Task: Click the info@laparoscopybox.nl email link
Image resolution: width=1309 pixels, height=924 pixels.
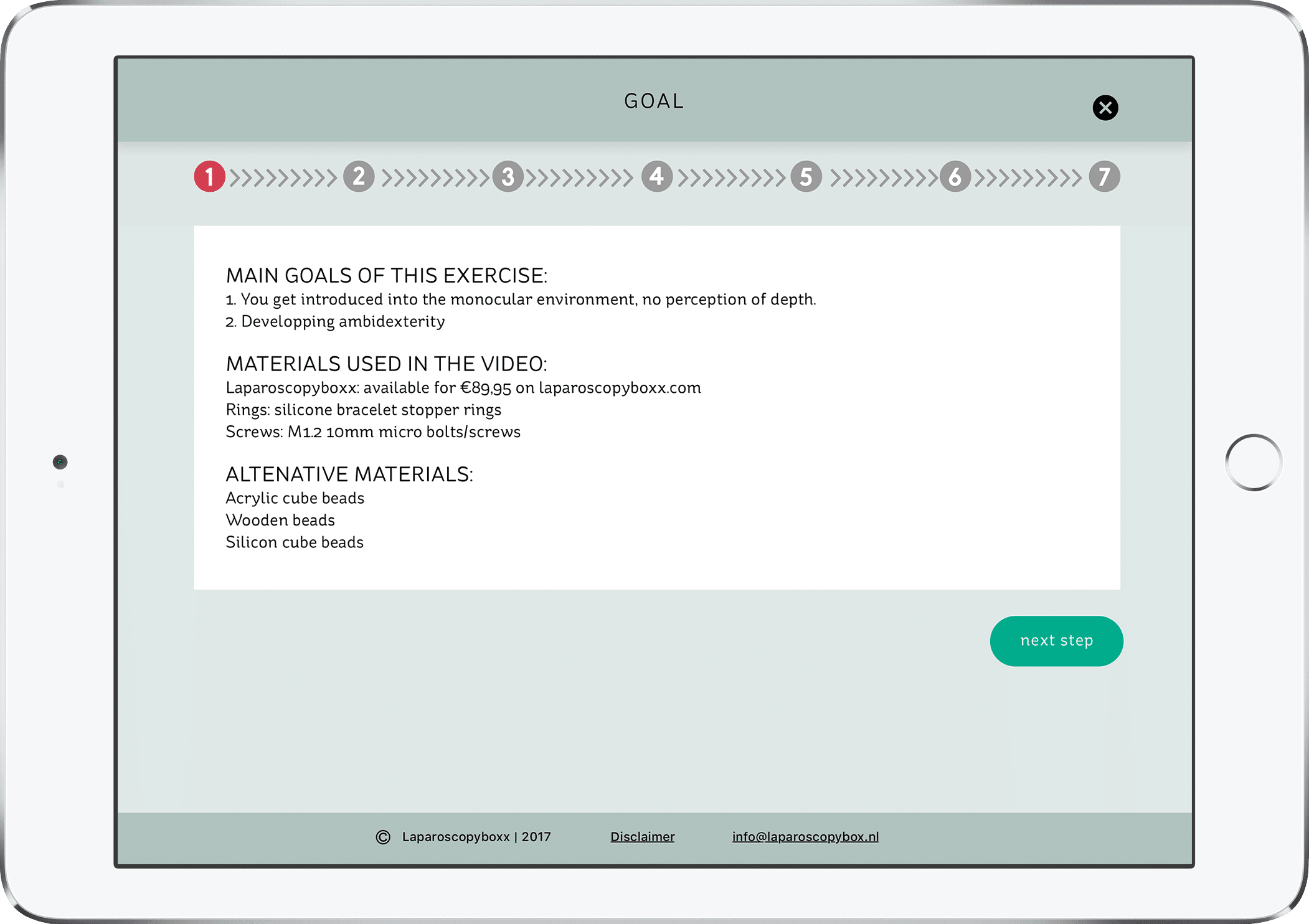Action: tap(805, 837)
